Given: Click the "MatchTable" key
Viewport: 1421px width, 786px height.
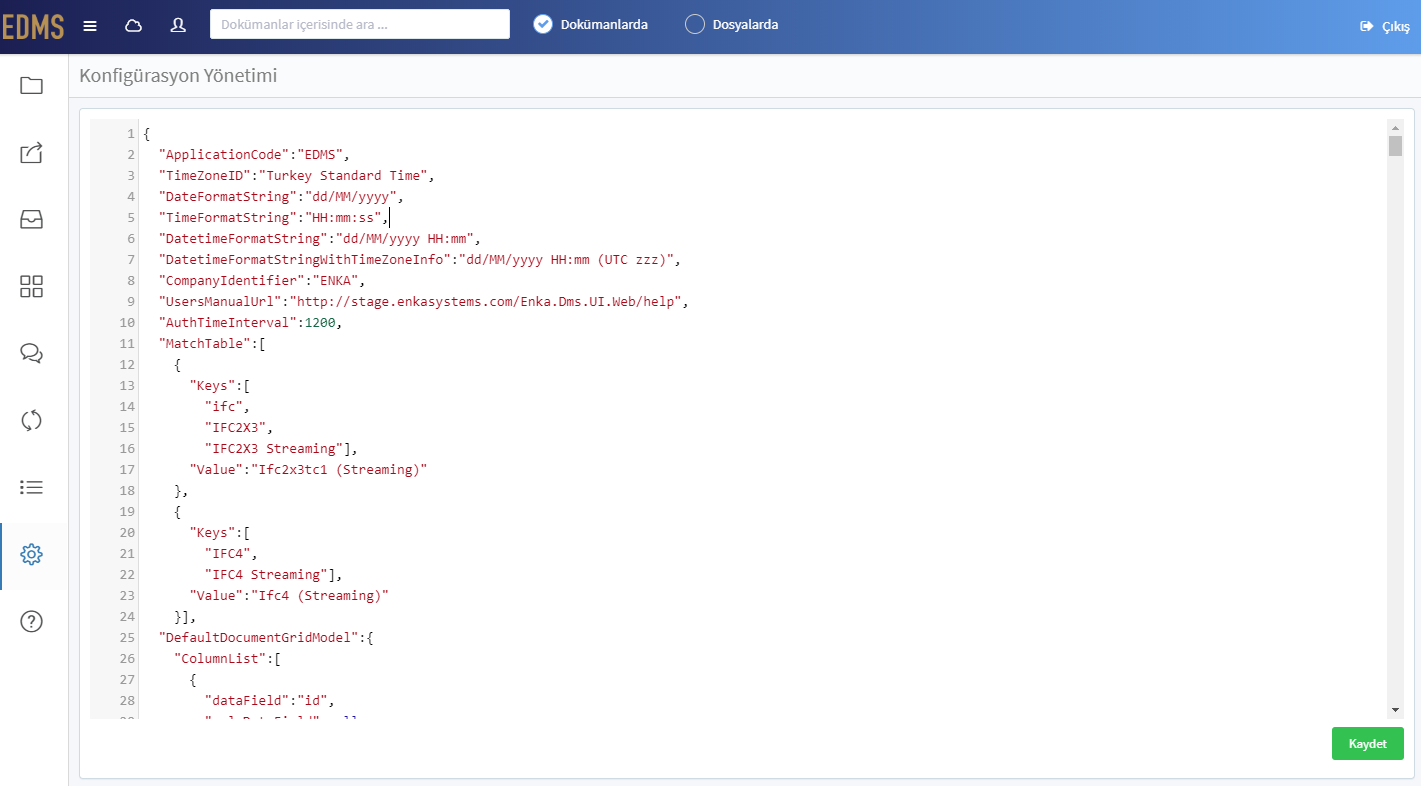Looking at the screenshot, I should pos(205,344).
